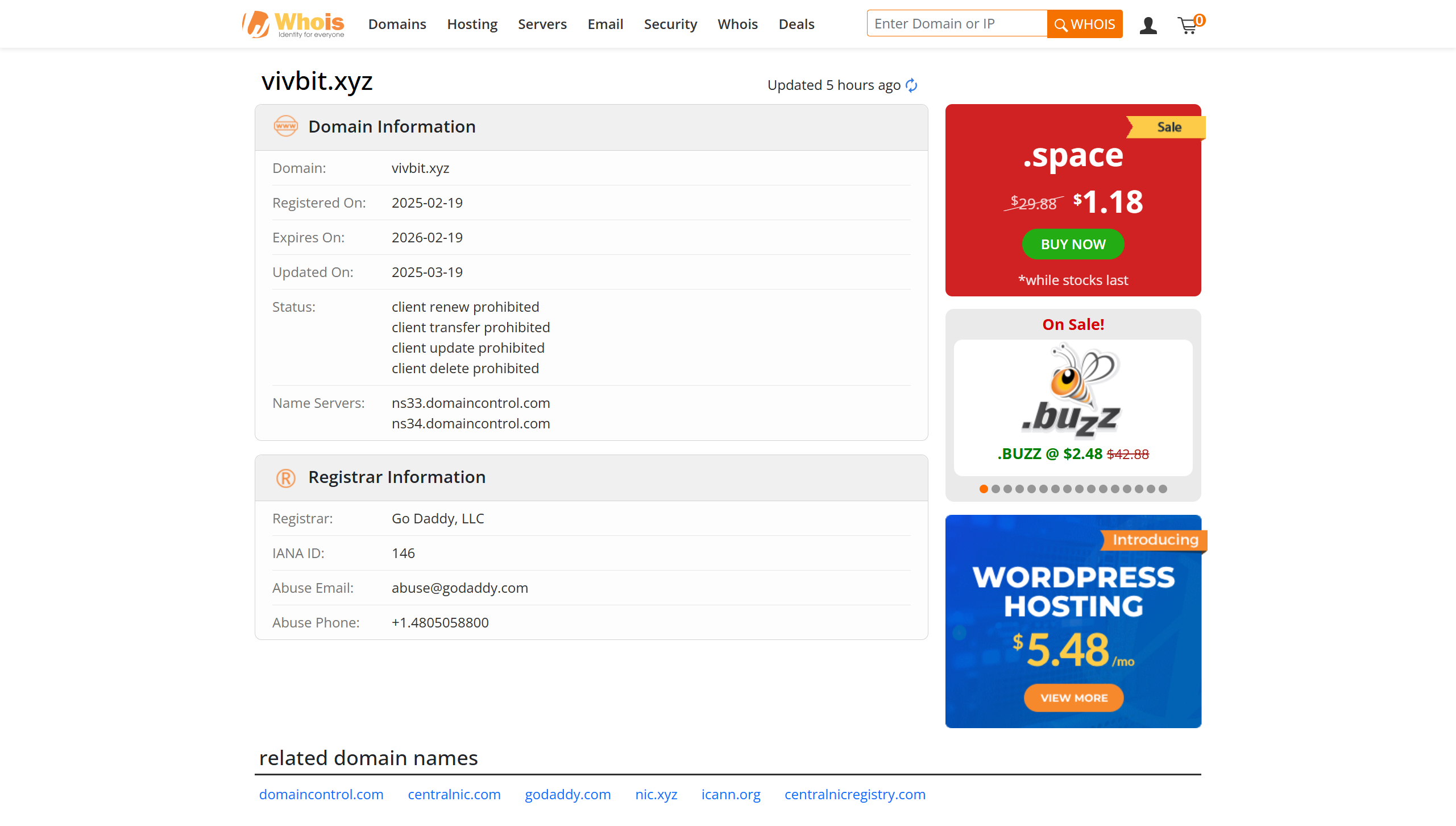Image resolution: width=1456 pixels, height=826 pixels.
Task: Click the expiry date 2026-02-19
Action: 427,237
